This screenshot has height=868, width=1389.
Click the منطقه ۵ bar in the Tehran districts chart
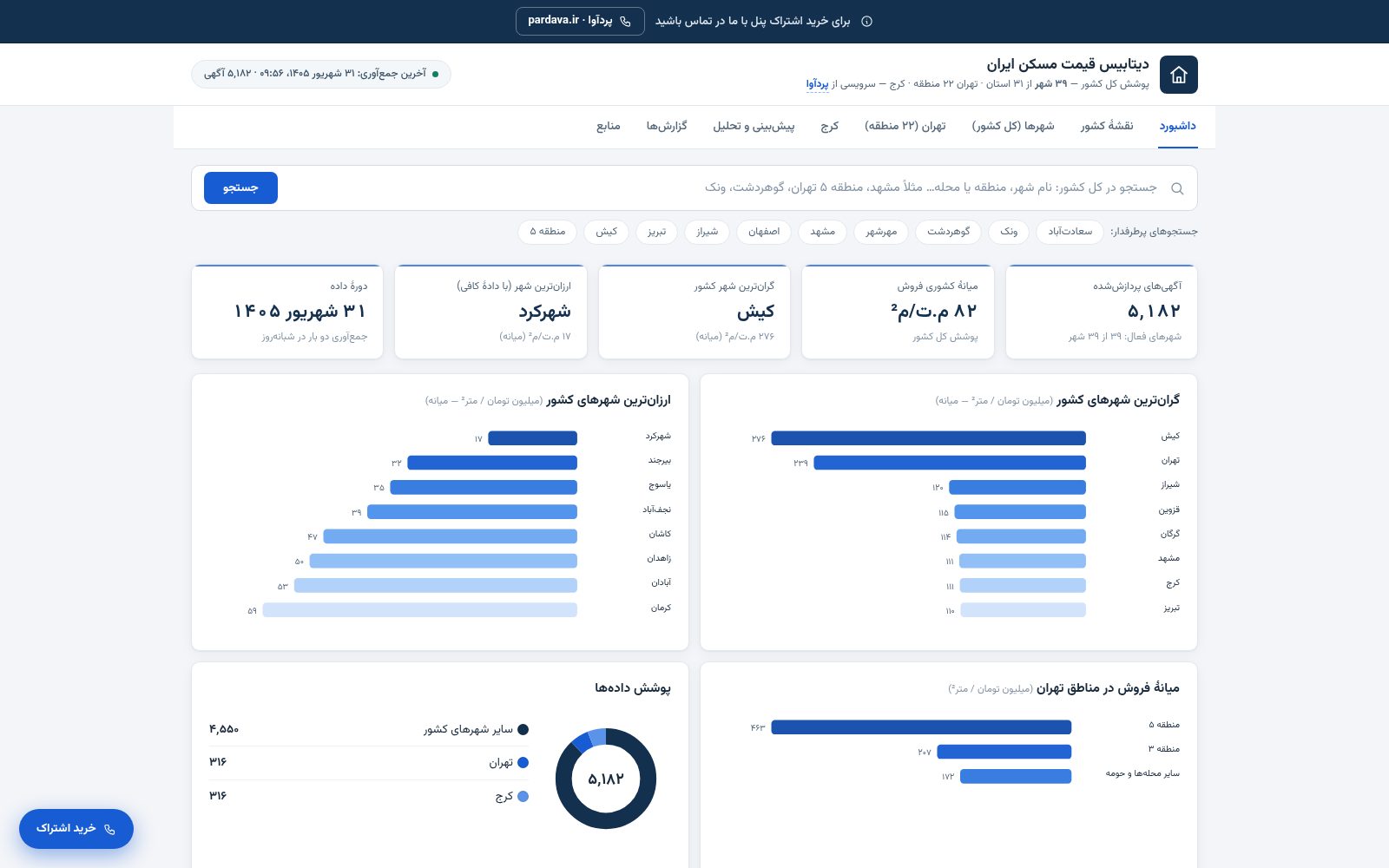[x=921, y=727]
